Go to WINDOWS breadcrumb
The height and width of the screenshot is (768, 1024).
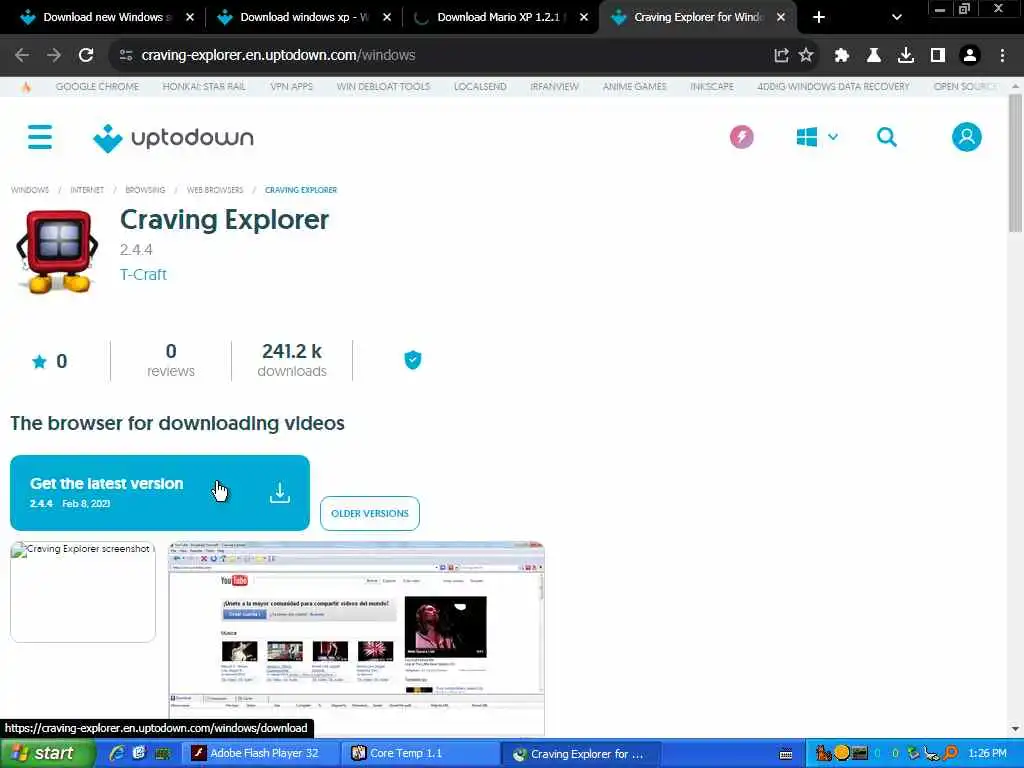pos(30,190)
